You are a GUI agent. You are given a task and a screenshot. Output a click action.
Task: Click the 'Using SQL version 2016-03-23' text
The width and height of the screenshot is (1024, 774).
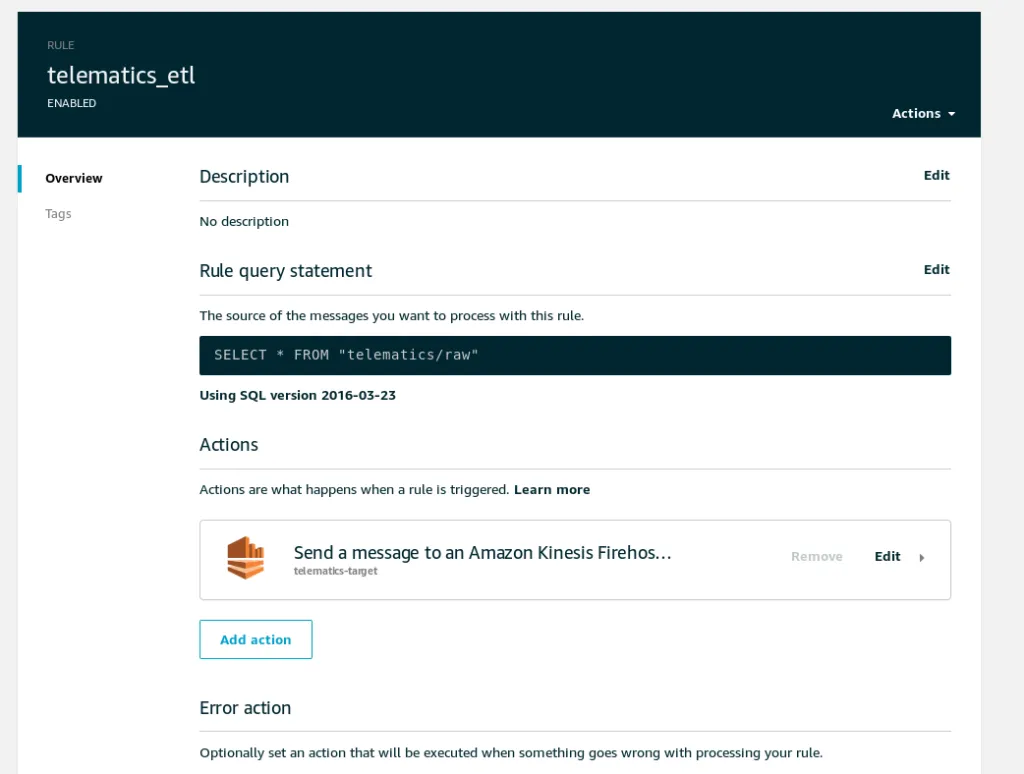click(x=298, y=395)
